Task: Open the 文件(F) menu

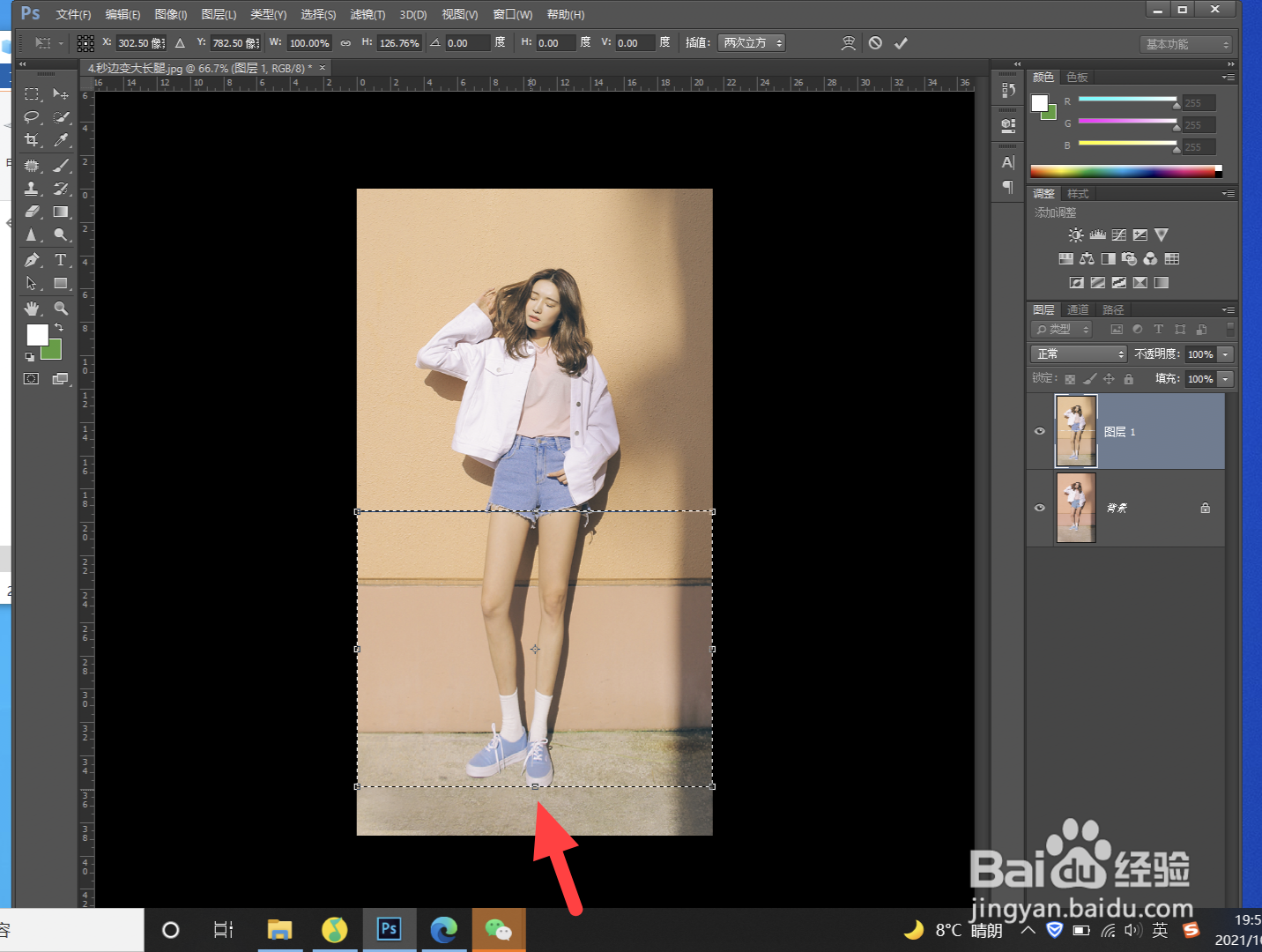Action: [73, 15]
